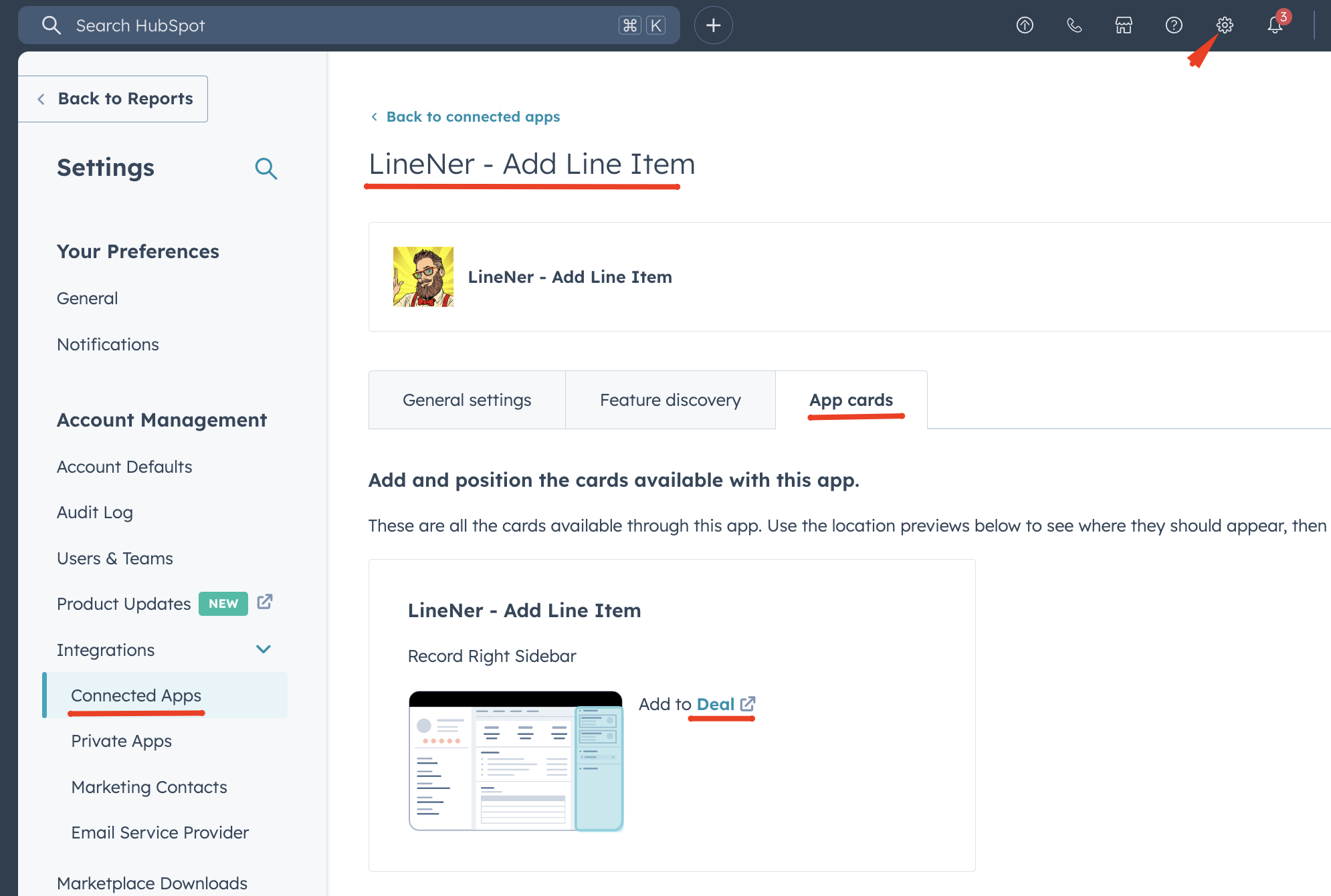Open the calling phone icon

click(x=1074, y=25)
